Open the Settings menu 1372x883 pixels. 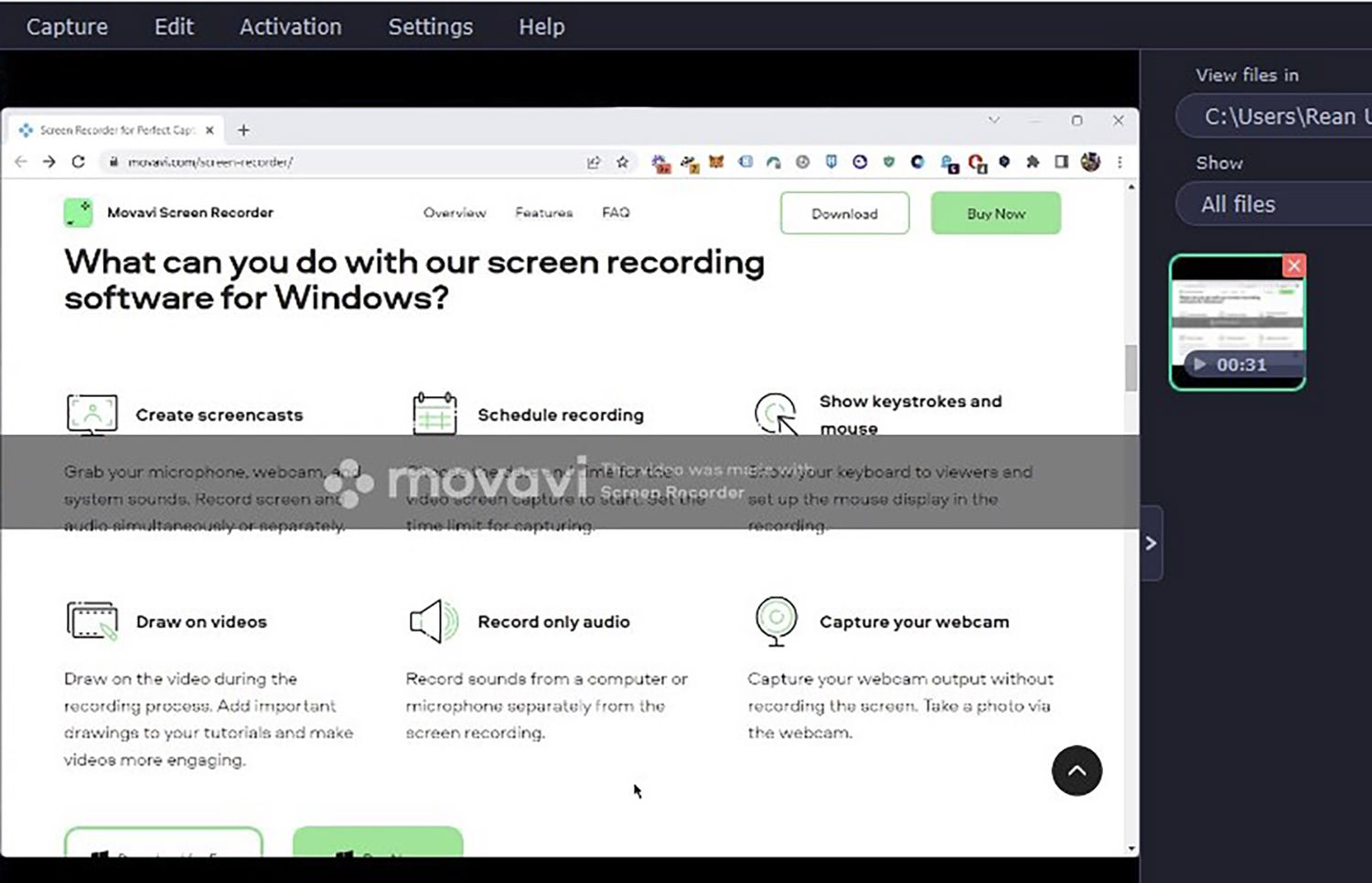coord(431,27)
